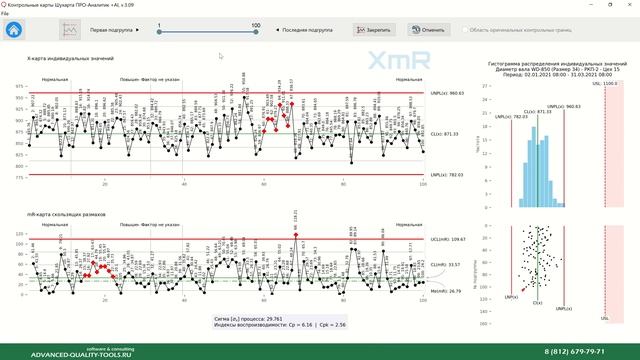Click the right slider handle at 100
Screen dimensions: 640x360
(x=256, y=32)
